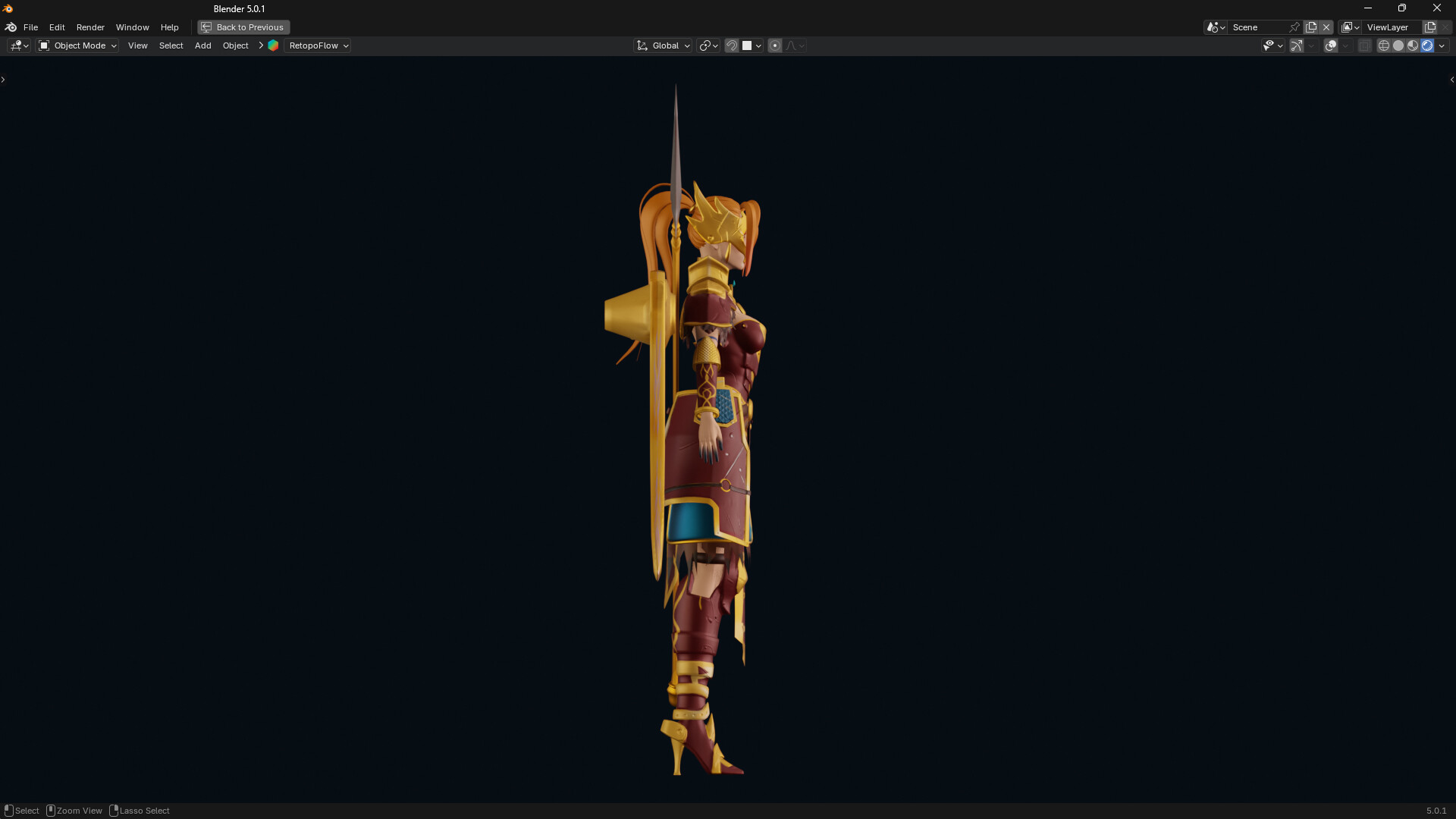Screen dimensions: 1456x819
Task: Select rendered viewport shading mode
Action: (x=1427, y=45)
